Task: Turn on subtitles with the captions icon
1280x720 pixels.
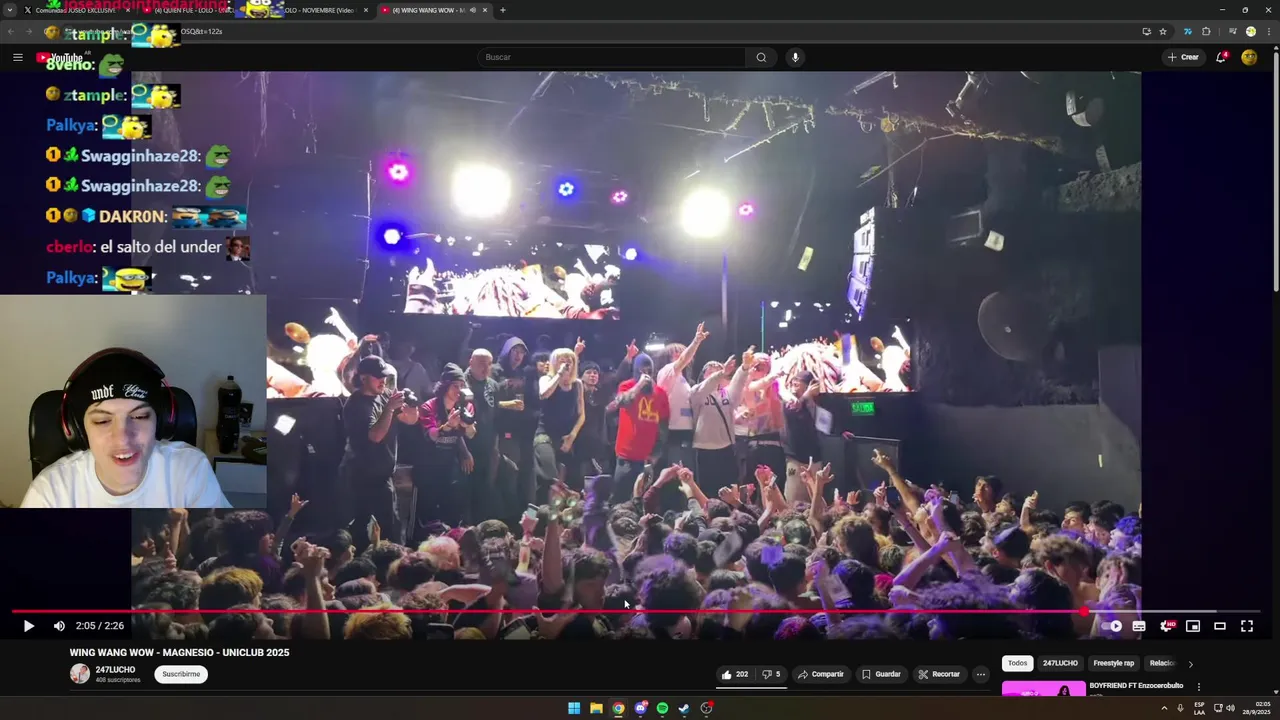Action: [1139, 626]
